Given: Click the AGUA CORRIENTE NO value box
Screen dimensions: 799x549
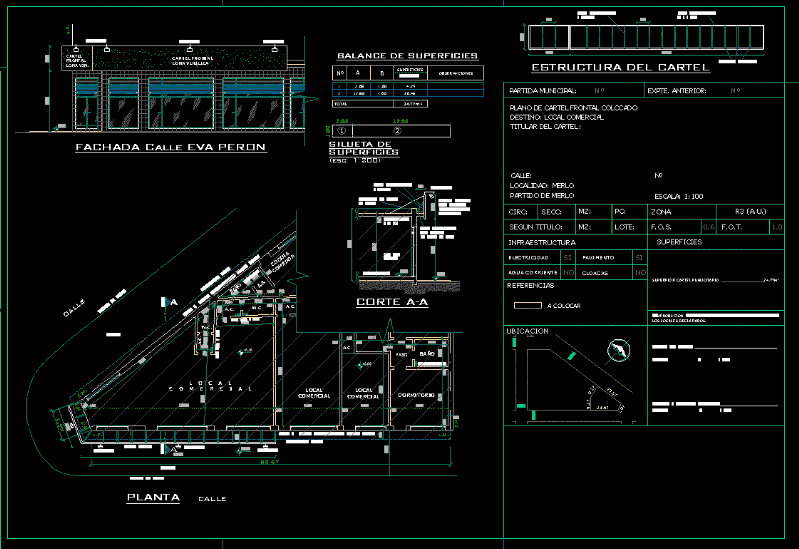Looking at the screenshot, I should [x=568, y=272].
